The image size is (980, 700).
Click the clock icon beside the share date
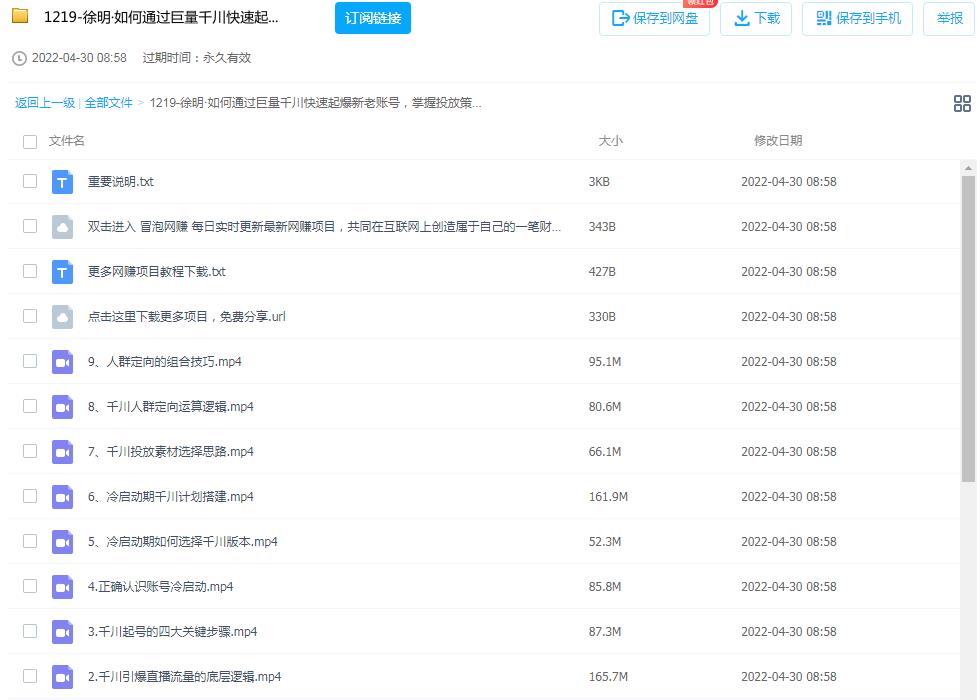click(x=19, y=58)
